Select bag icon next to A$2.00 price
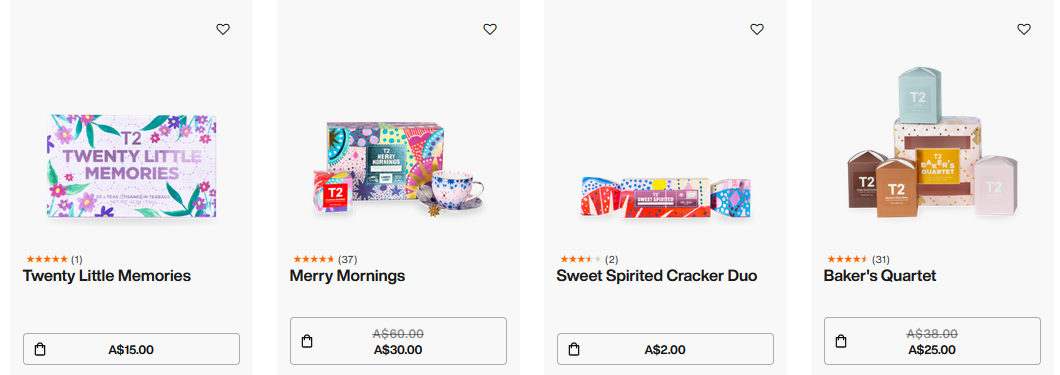This screenshot has height=375, width=1060. pos(574,349)
